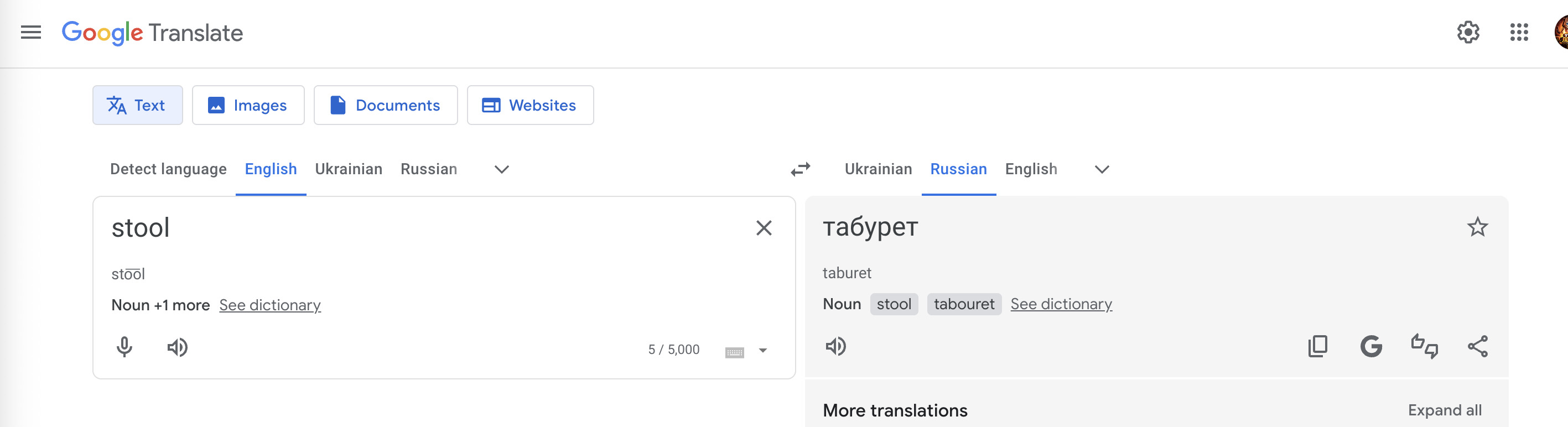Listen to the source text "stool"
The height and width of the screenshot is (427, 1568).
point(177,347)
